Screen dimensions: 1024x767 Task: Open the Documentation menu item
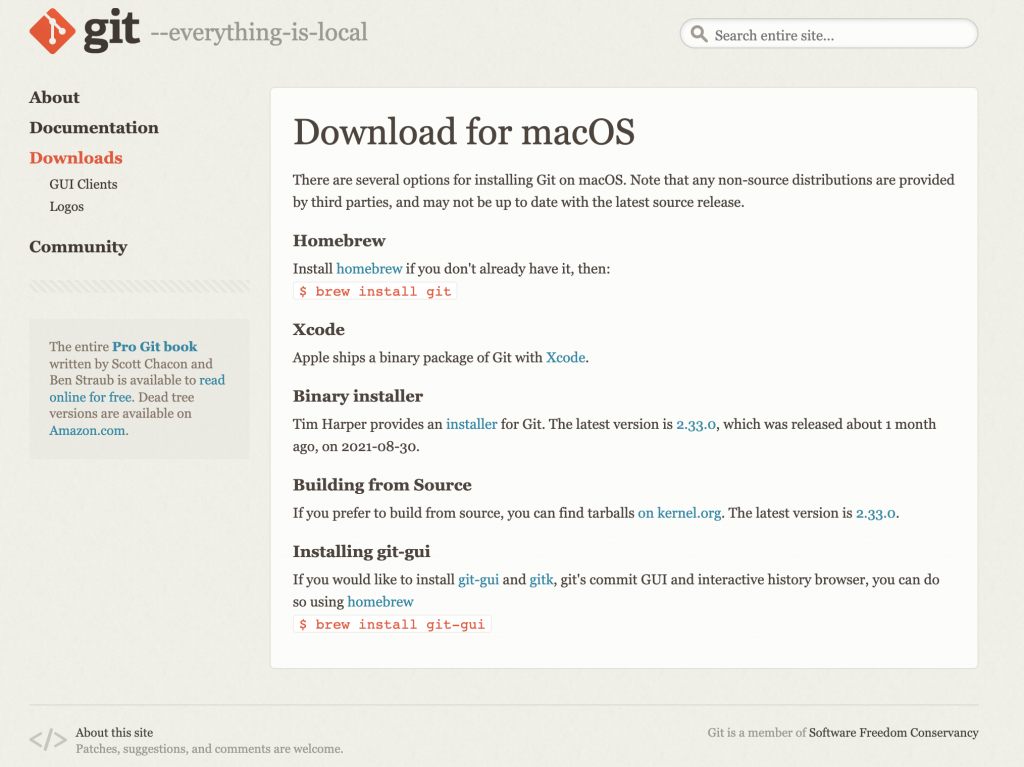(x=94, y=127)
